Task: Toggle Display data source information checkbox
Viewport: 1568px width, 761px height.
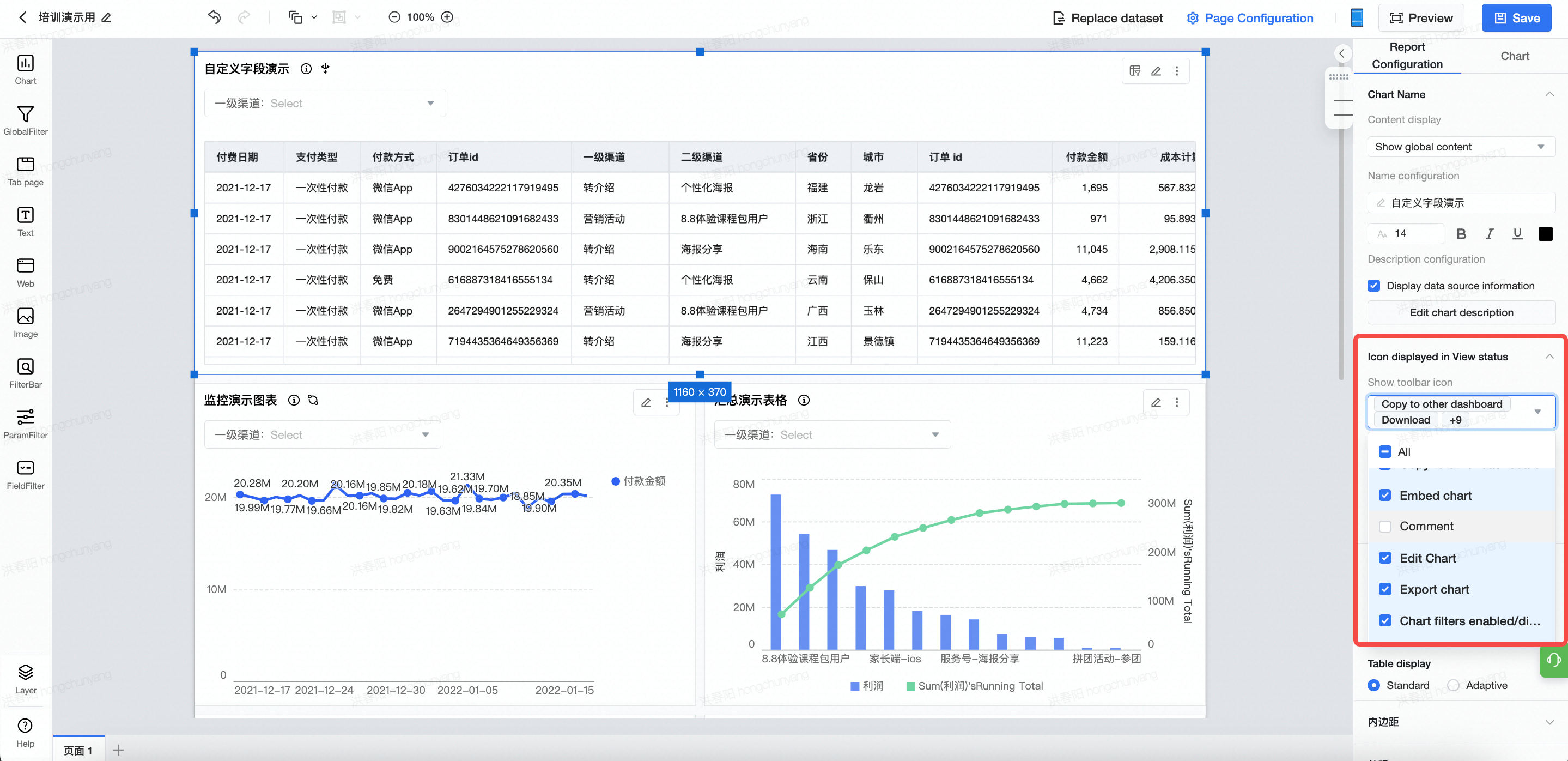Action: coord(1374,286)
